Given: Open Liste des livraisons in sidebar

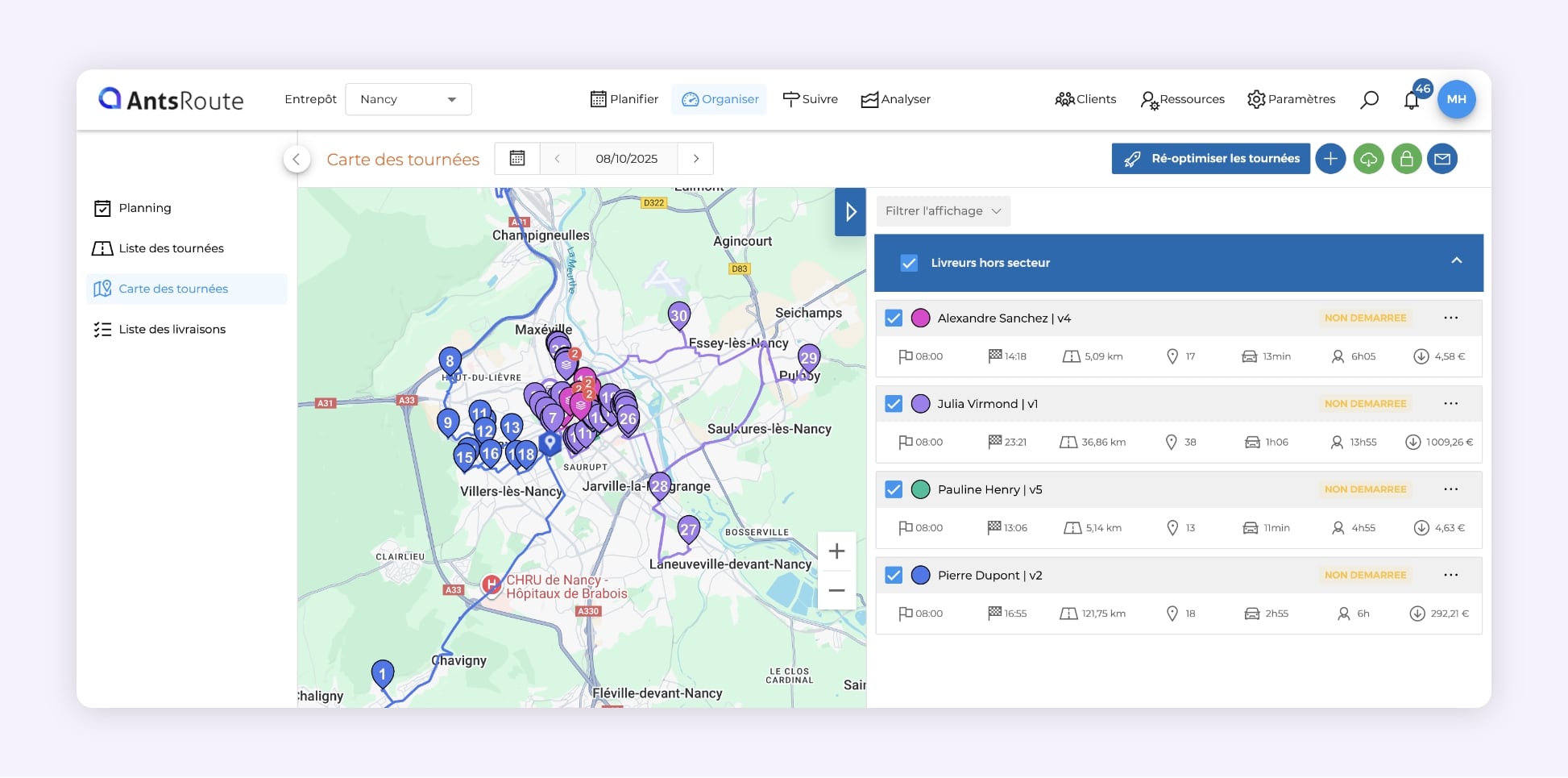Looking at the screenshot, I should [172, 330].
